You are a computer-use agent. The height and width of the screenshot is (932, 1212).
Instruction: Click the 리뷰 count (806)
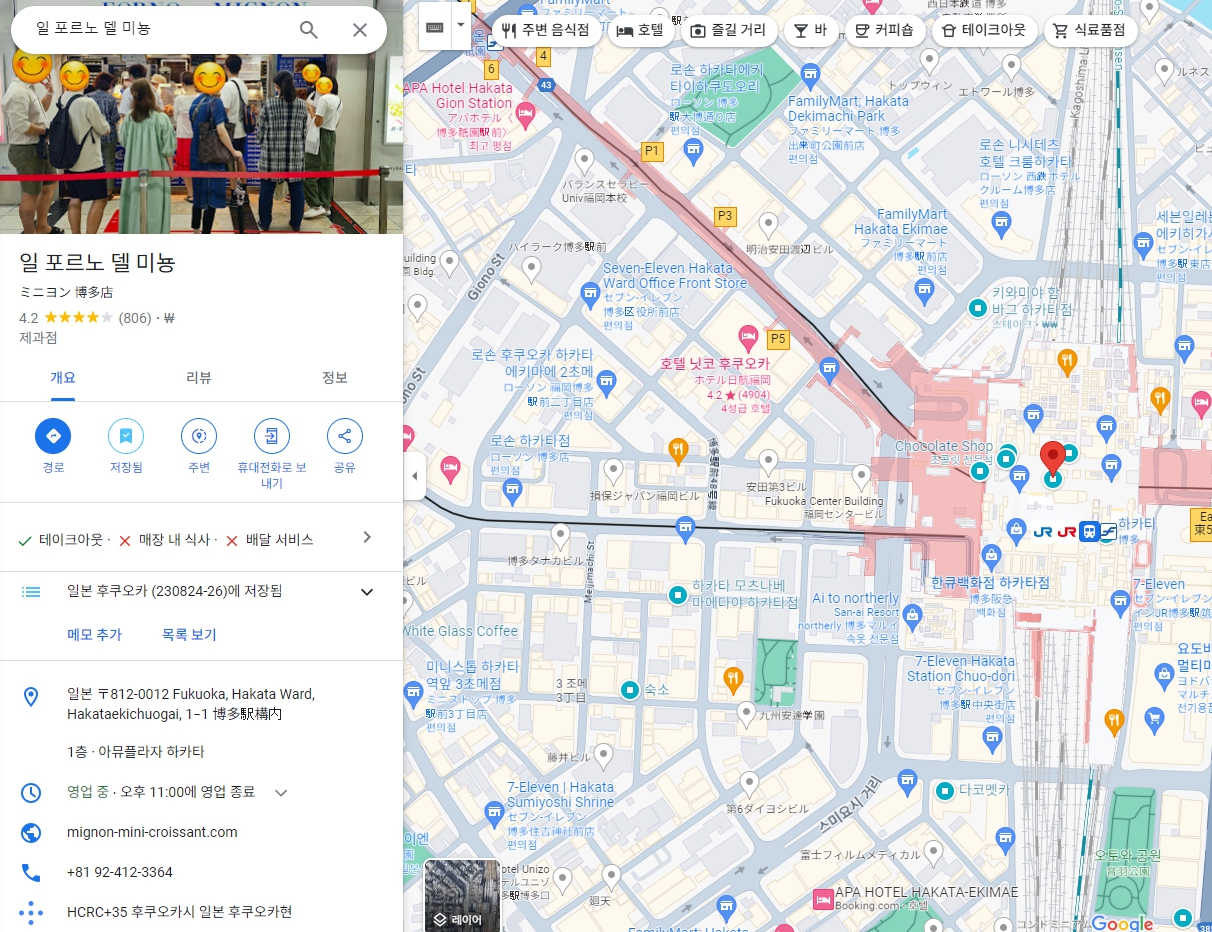134,318
